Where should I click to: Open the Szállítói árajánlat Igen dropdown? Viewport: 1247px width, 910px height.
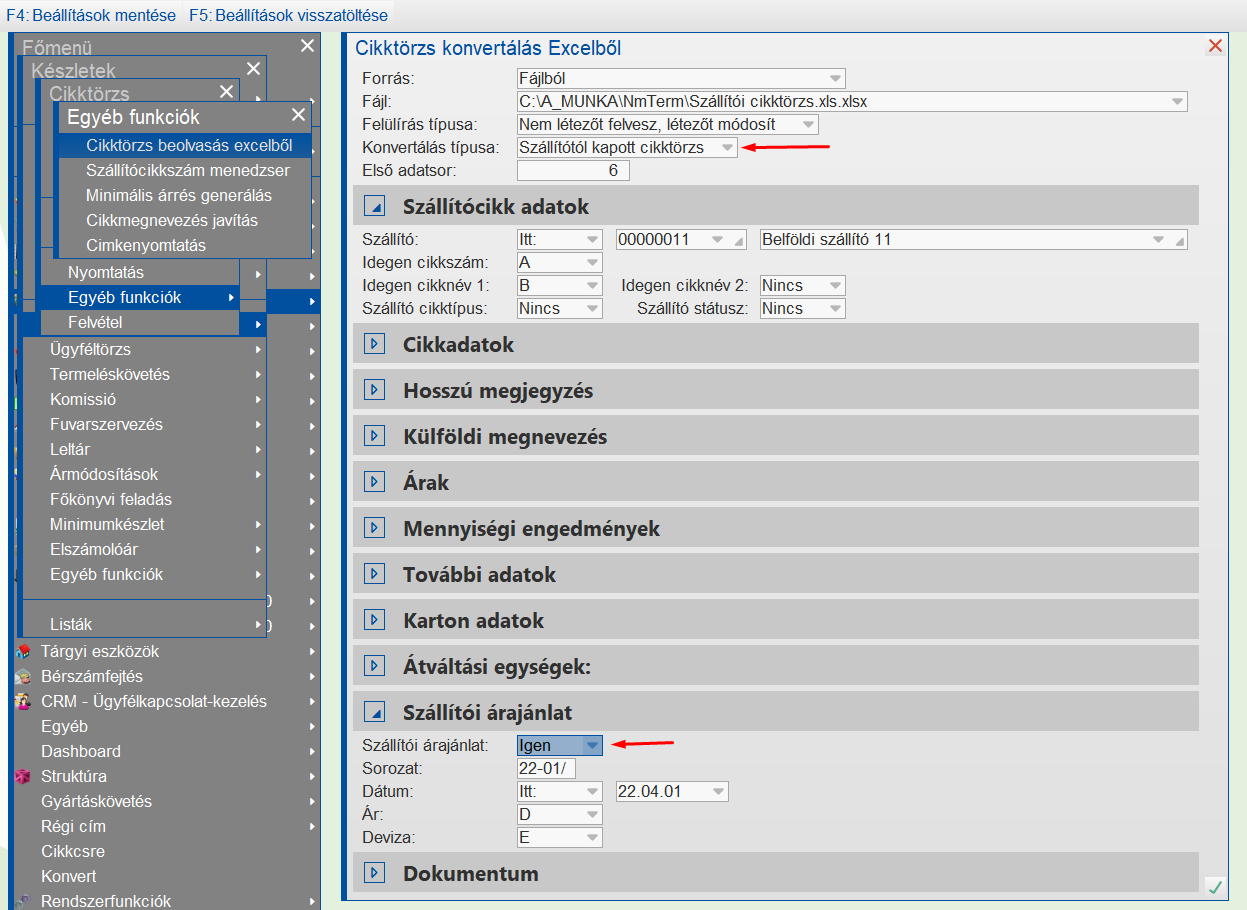pyautogui.click(x=592, y=746)
